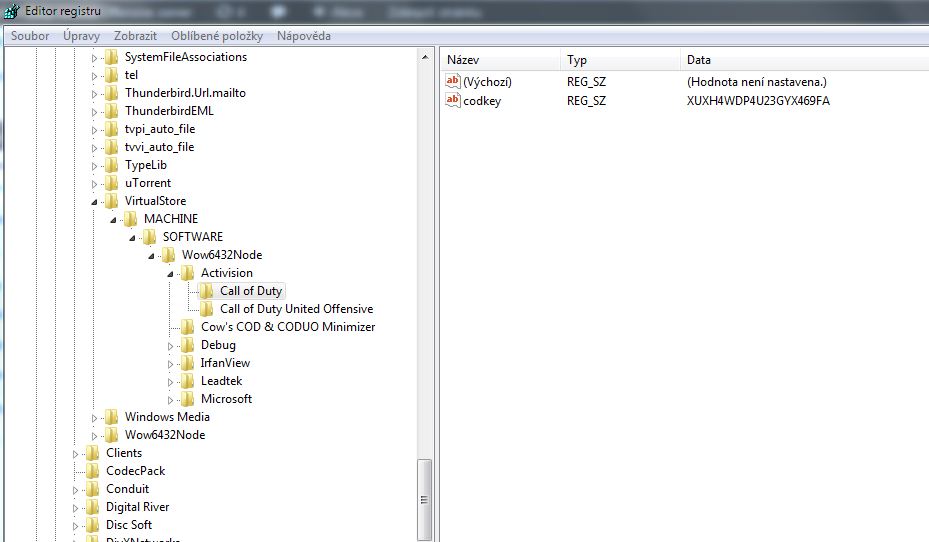
Task: Expand the Clients key
Action: tap(75, 454)
